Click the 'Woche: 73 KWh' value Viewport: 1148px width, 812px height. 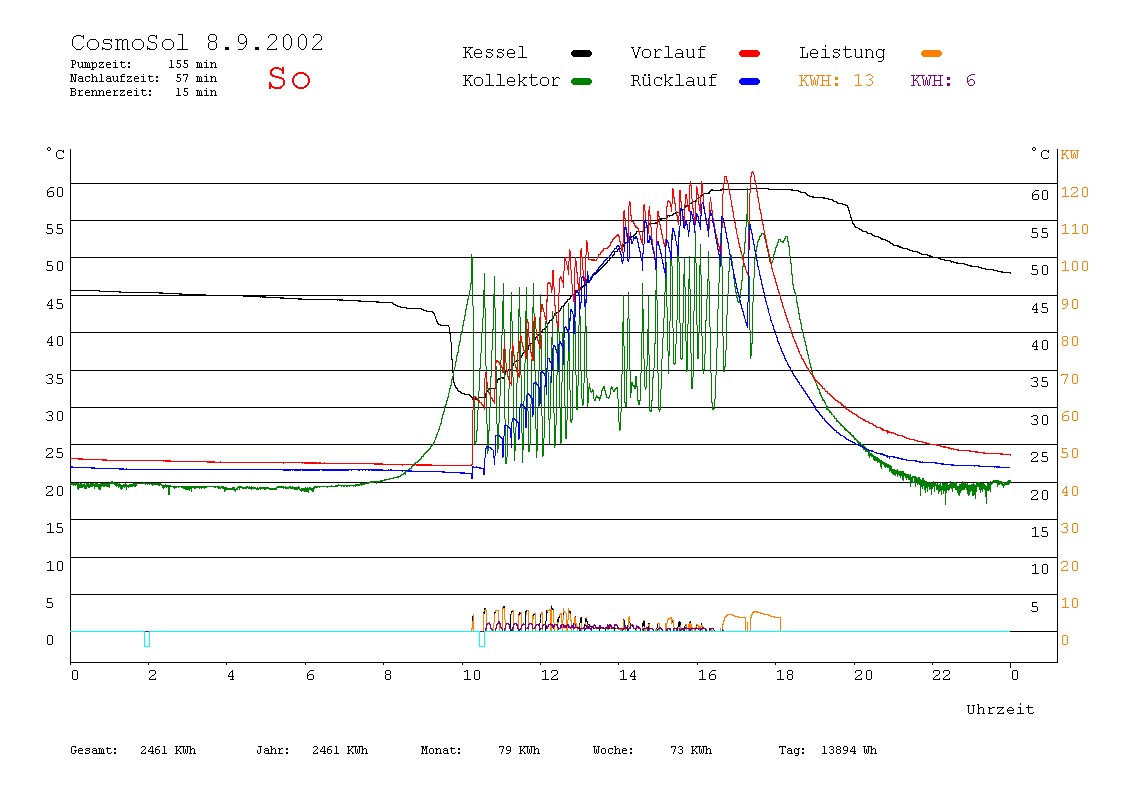pyautogui.click(x=652, y=750)
